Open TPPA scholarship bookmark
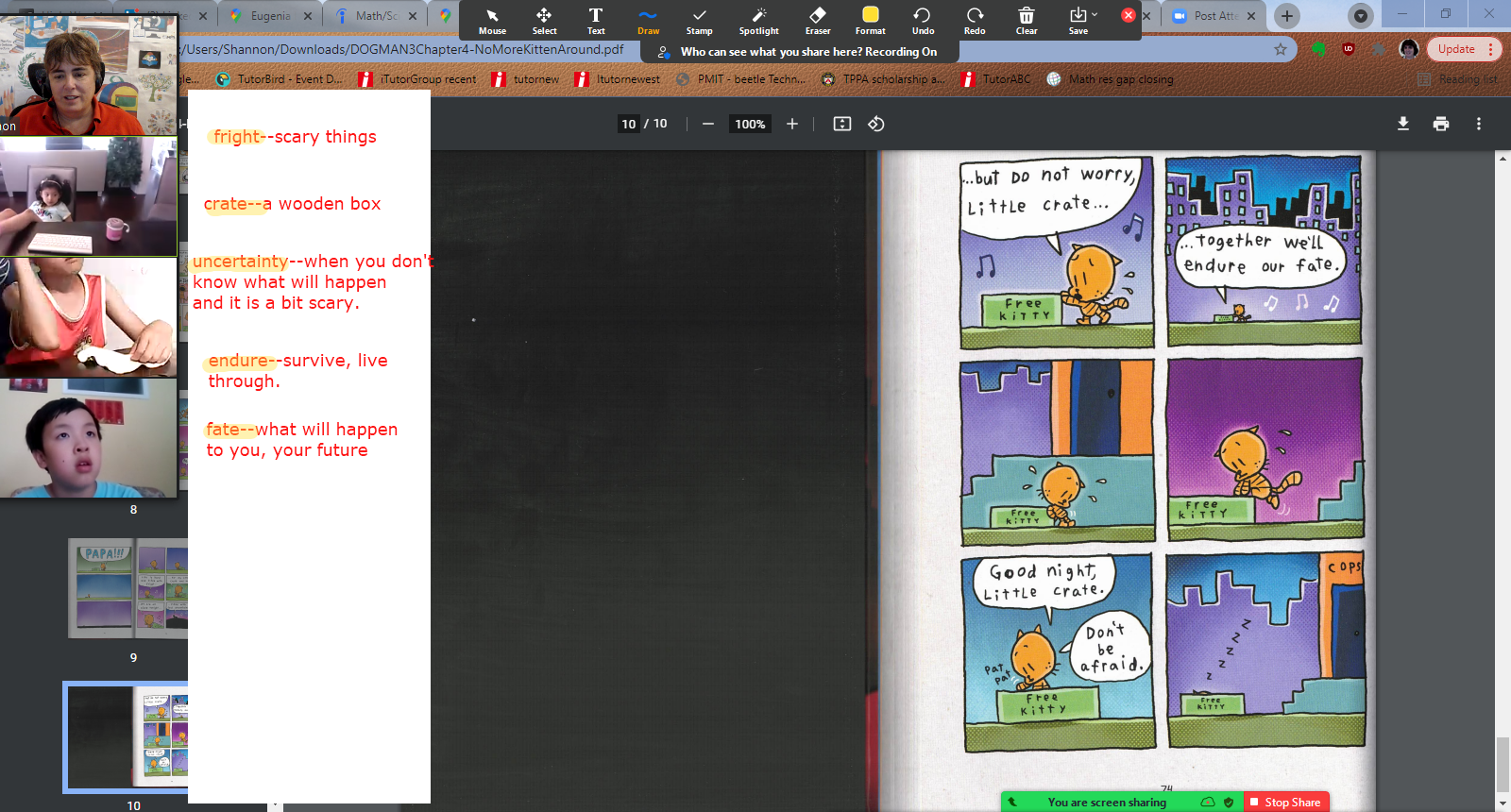The height and width of the screenshot is (812, 1511). (883, 79)
